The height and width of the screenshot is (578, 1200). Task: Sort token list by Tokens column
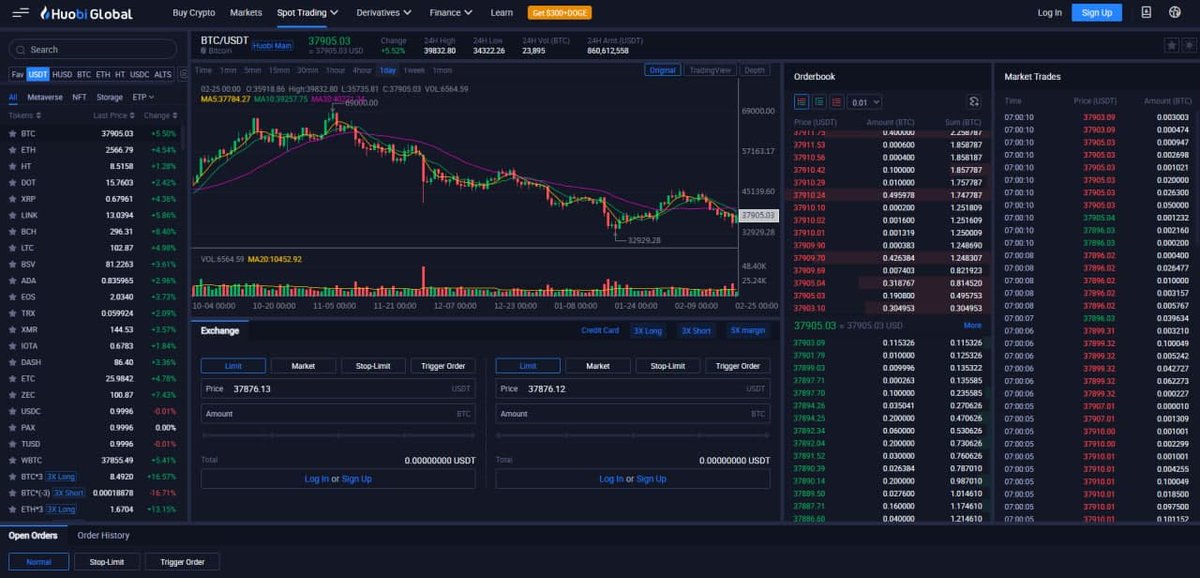click(23, 115)
